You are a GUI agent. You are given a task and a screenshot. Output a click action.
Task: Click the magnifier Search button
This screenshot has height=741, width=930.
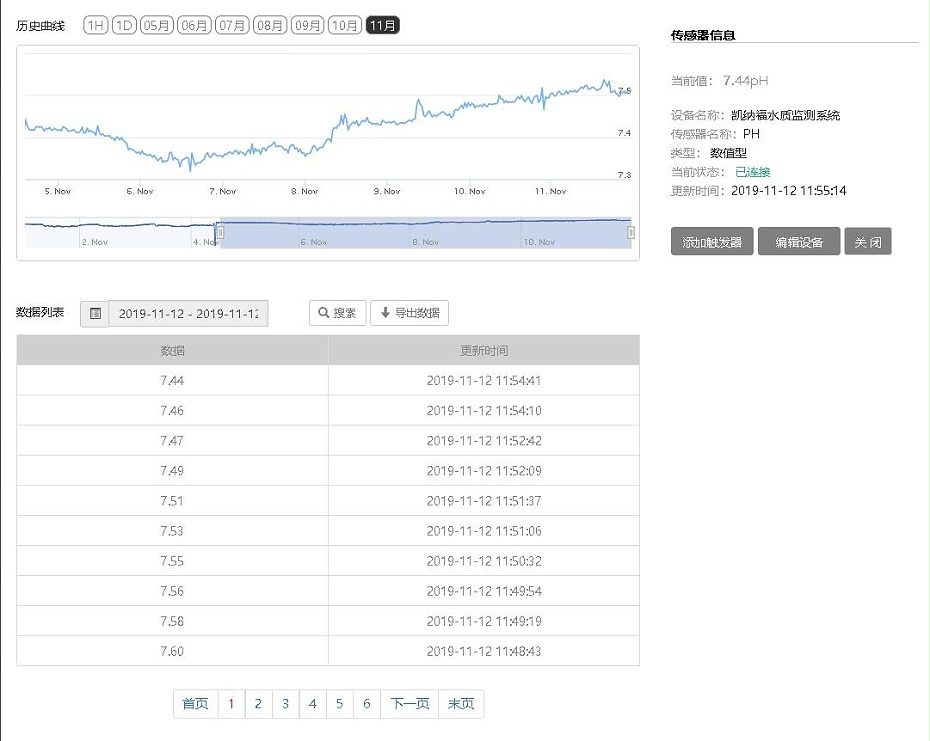click(x=337, y=313)
